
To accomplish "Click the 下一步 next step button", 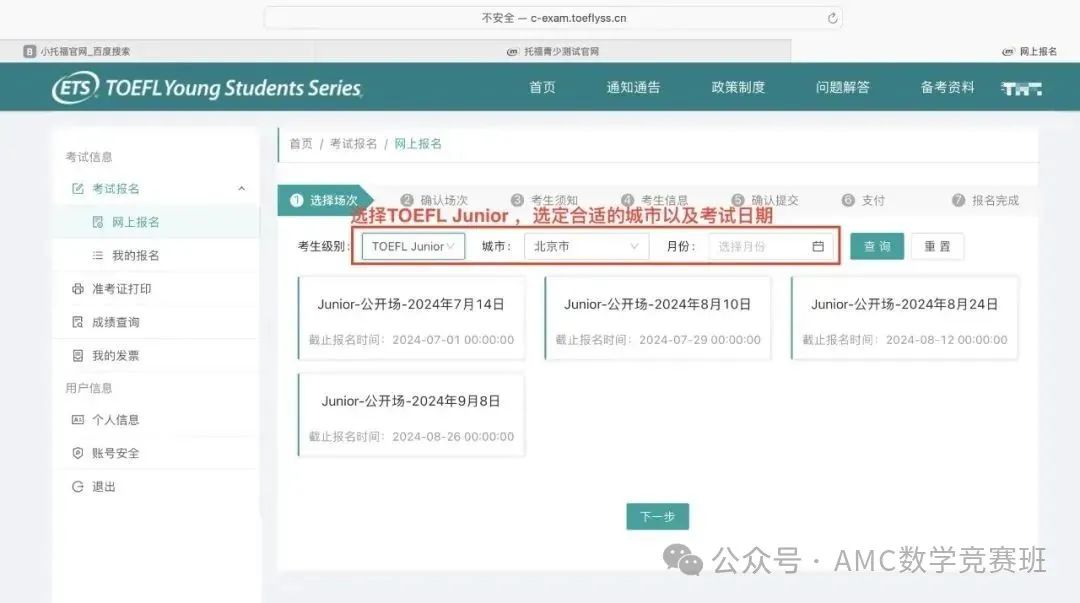I will 657,516.
